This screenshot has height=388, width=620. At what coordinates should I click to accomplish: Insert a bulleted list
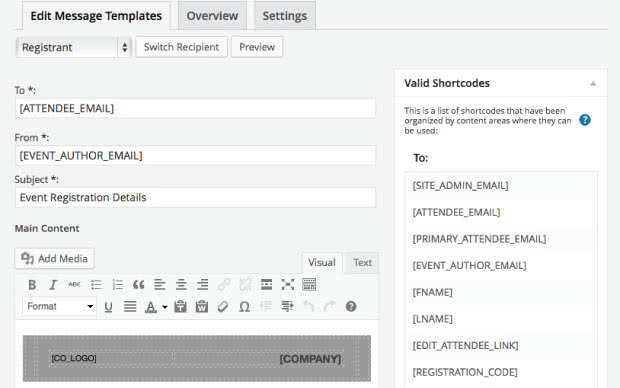(96, 285)
